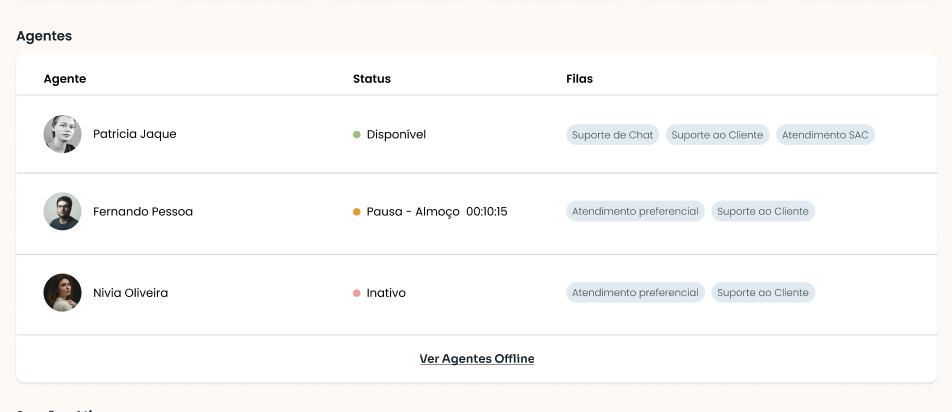This screenshot has height=412, width=952.
Task: Click the red Inativo status dot
Action: click(x=357, y=293)
